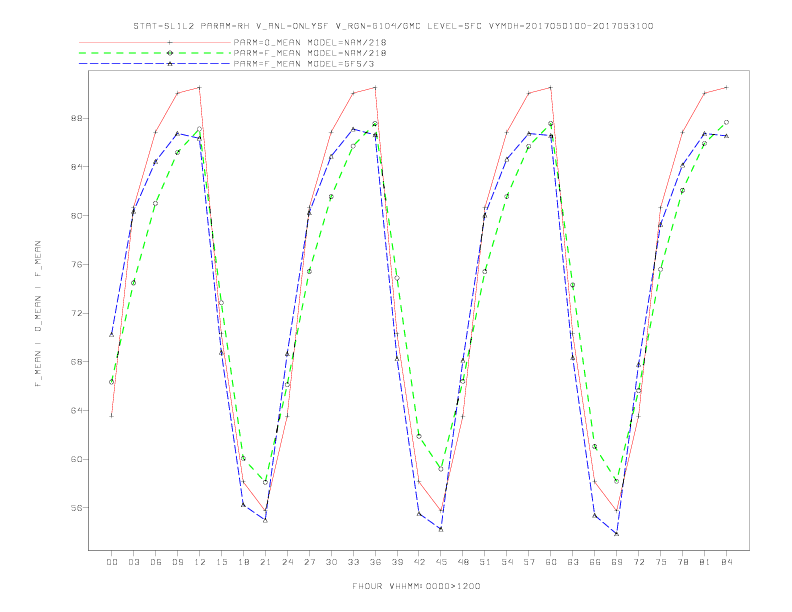Click the green dashed legend line sample
The height and width of the screenshot is (612, 792).
(155, 53)
